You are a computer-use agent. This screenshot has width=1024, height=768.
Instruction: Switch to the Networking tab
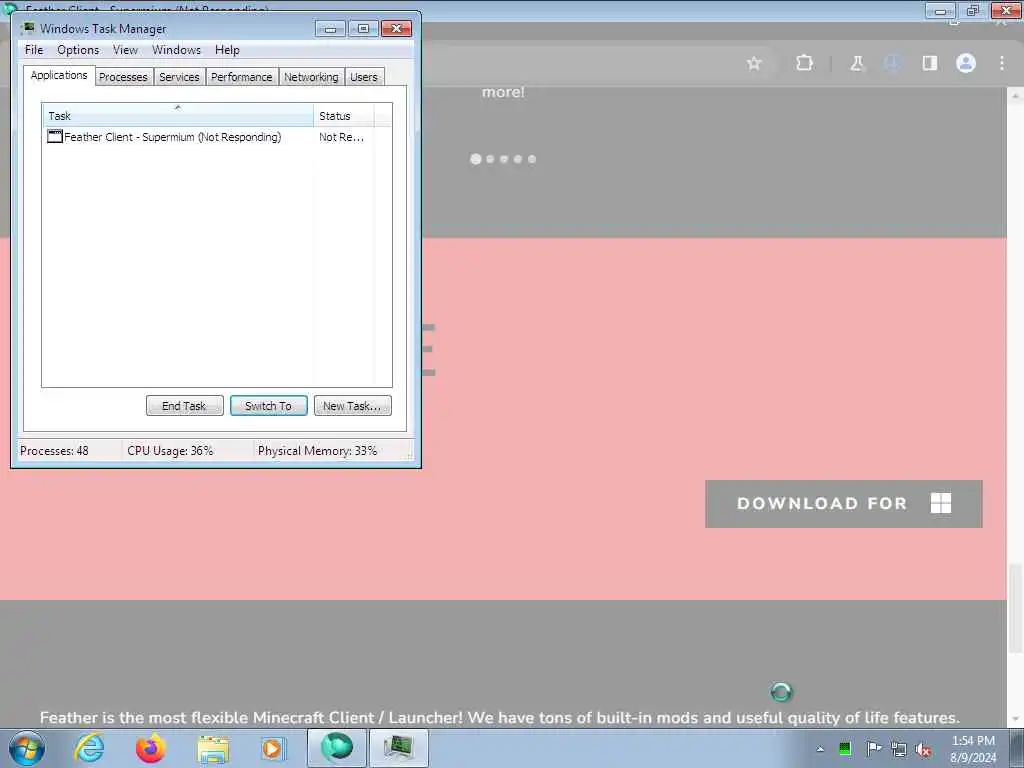click(x=311, y=77)
